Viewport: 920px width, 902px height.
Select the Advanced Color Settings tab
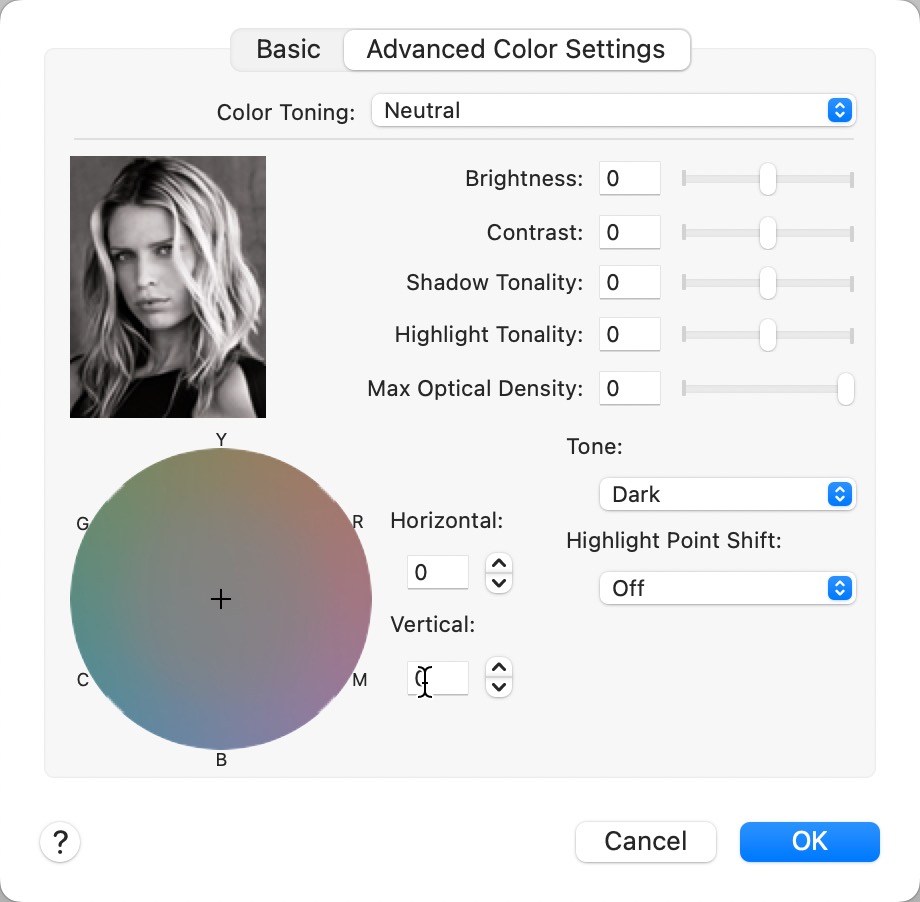(x=516, y=49)
